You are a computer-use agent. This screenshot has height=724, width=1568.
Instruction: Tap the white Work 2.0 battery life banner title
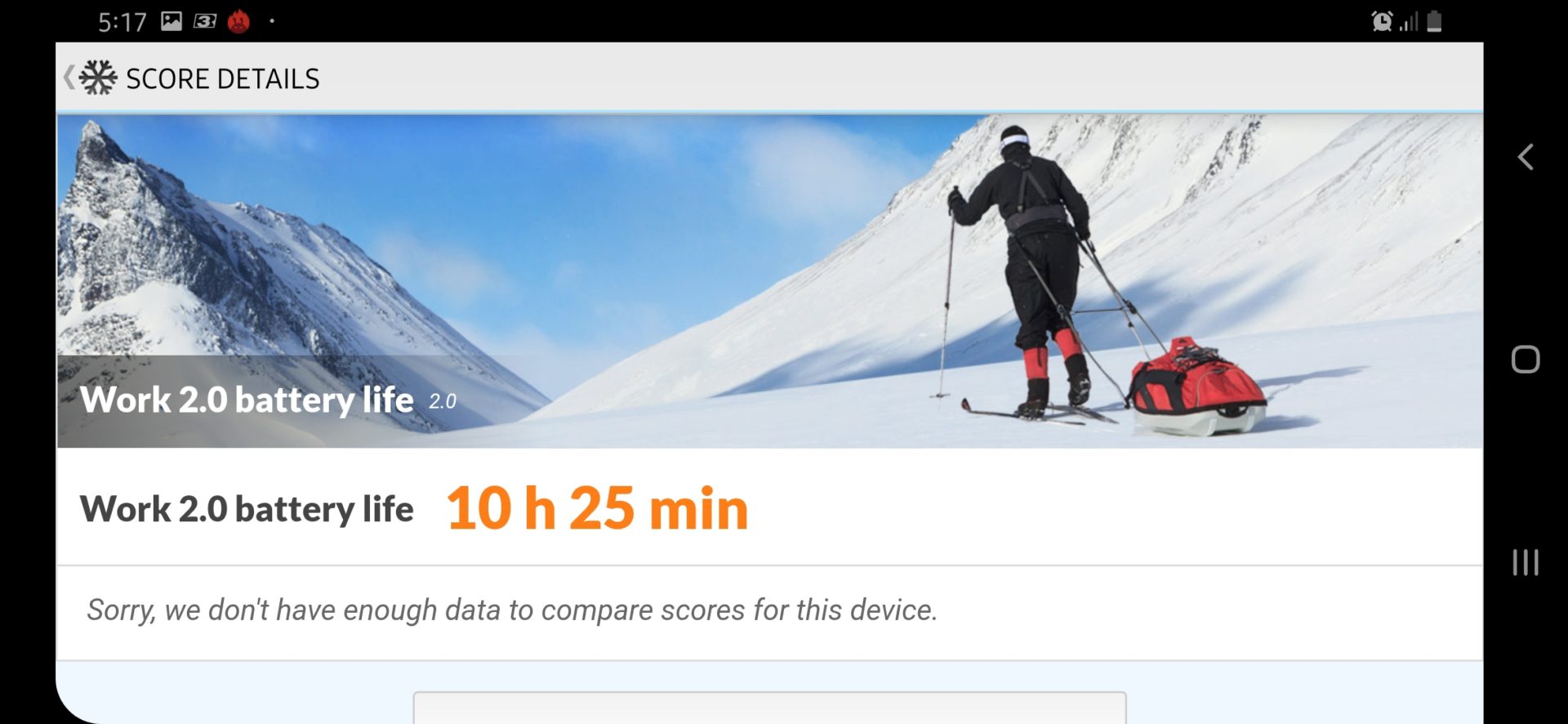(247, 400)
